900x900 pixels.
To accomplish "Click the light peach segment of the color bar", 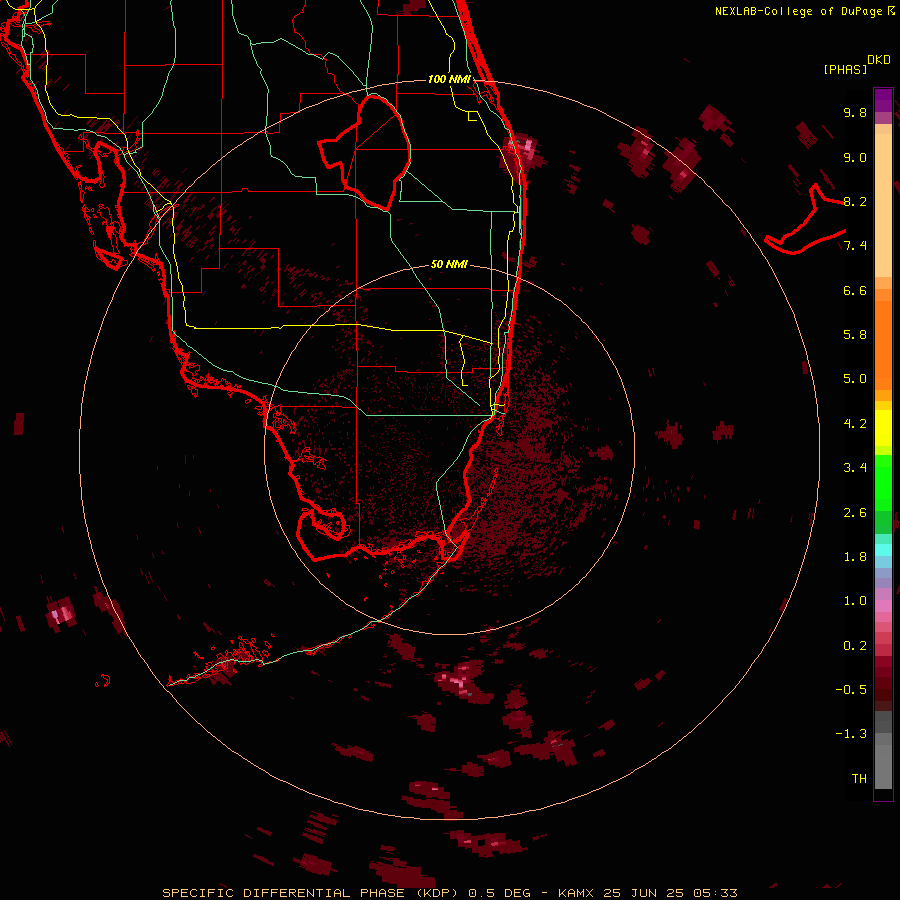I will [883, 205].
